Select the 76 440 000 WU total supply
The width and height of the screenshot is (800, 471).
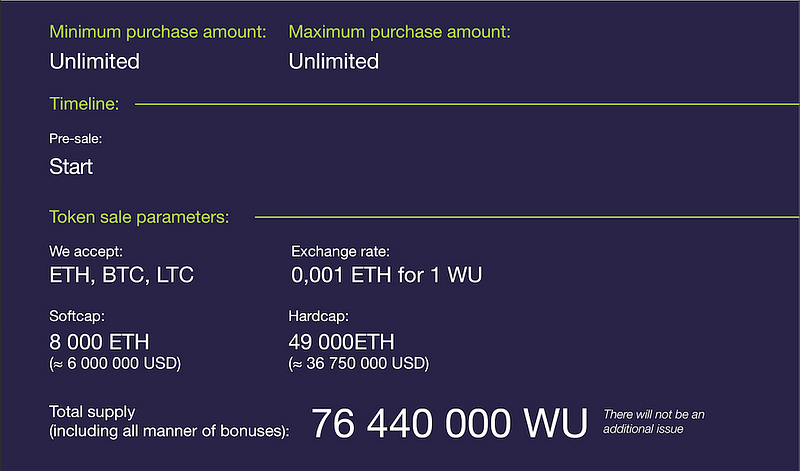[449, 423]
